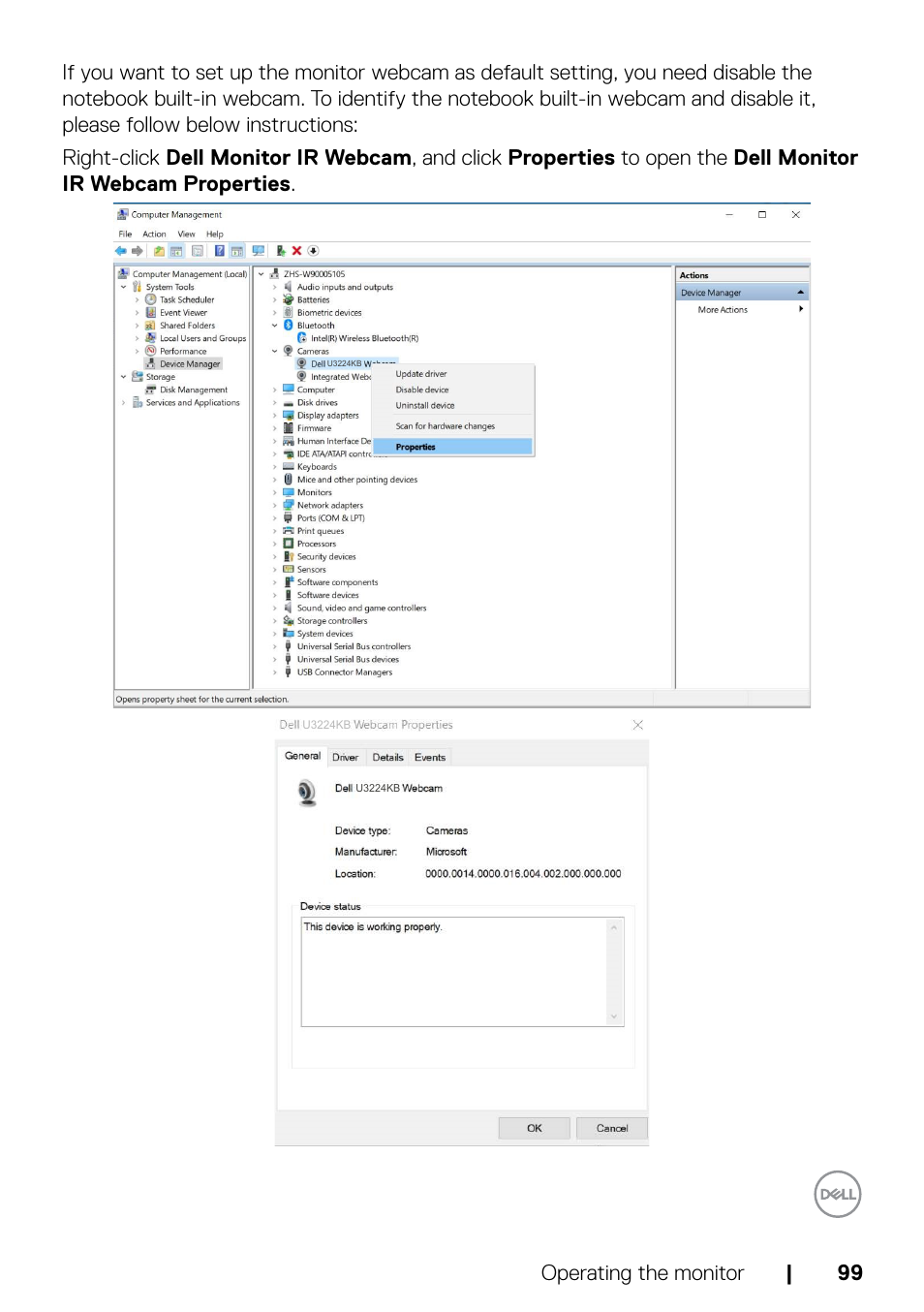Select Device Manager in the left tree

point(190,364)
